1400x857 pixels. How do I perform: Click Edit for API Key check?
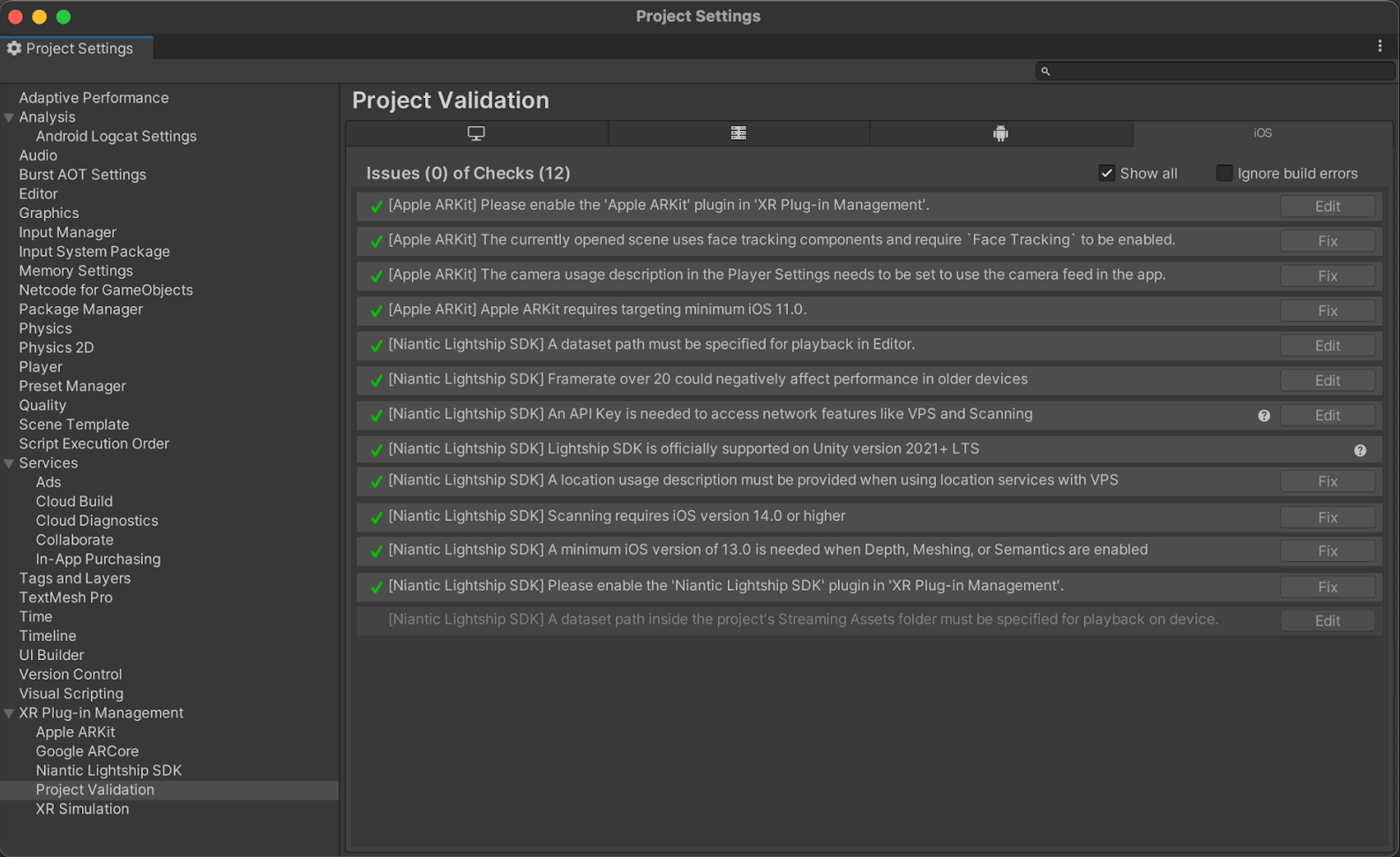(1328, 415)
